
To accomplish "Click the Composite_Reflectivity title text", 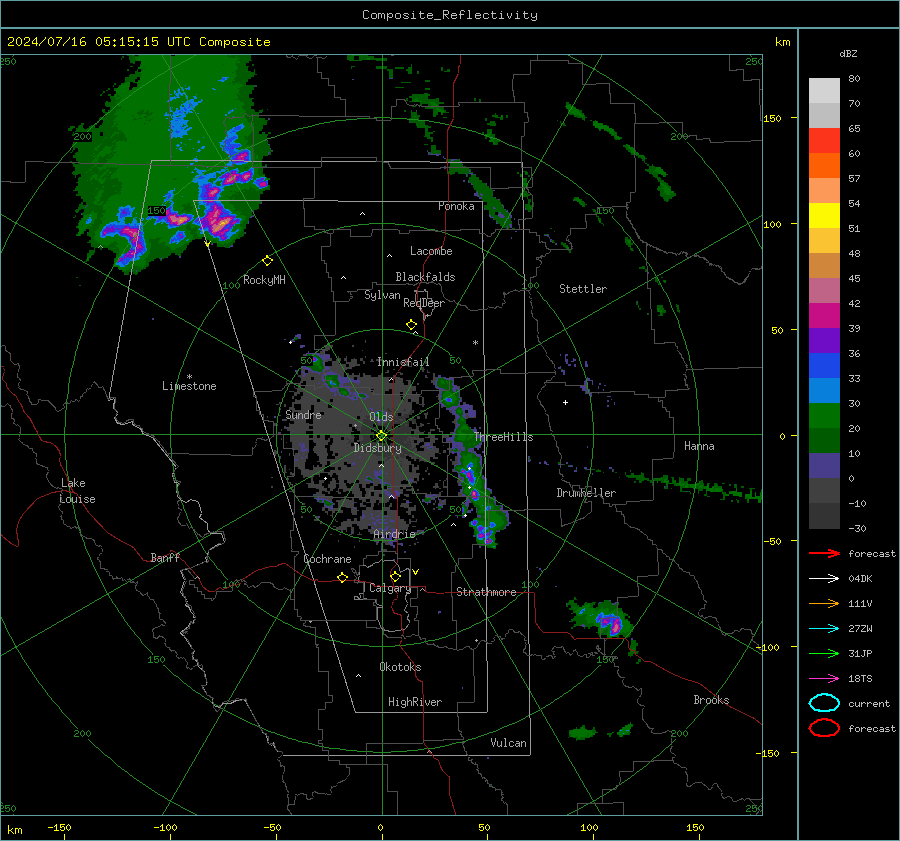I will 450,15.
